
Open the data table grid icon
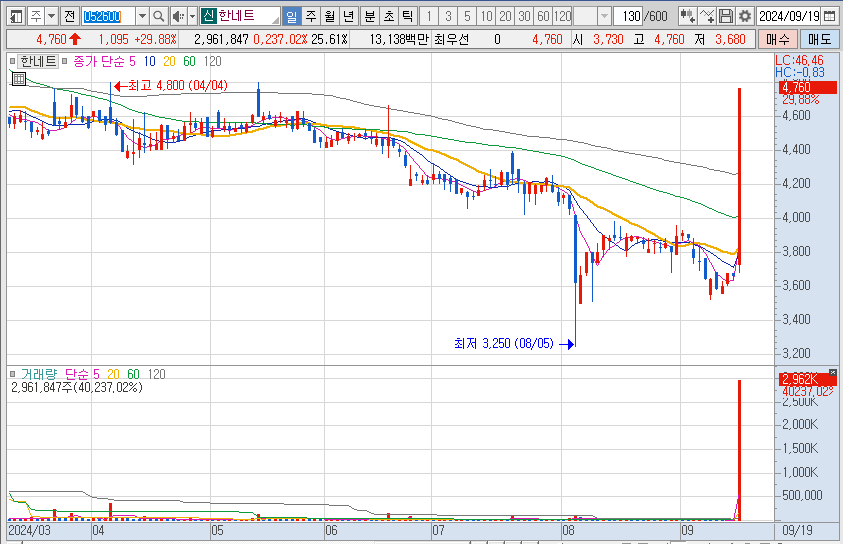pos(19,79)
